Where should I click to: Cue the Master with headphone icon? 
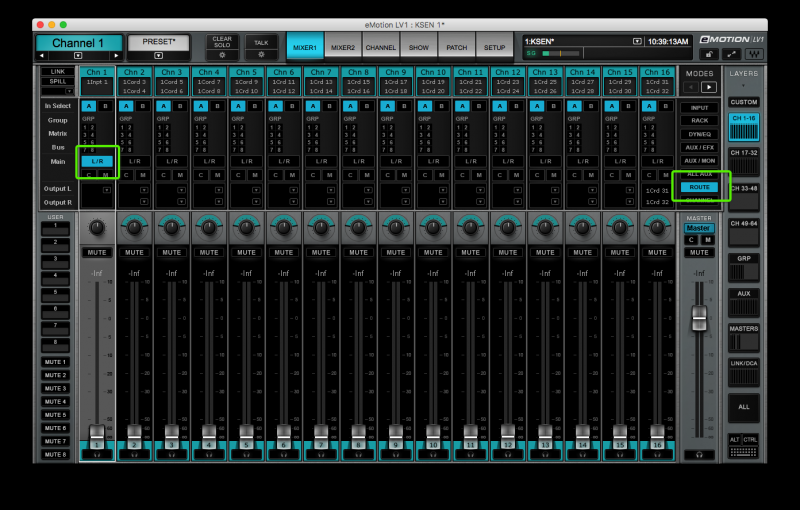pyautogui.click(x=699, y=454)
